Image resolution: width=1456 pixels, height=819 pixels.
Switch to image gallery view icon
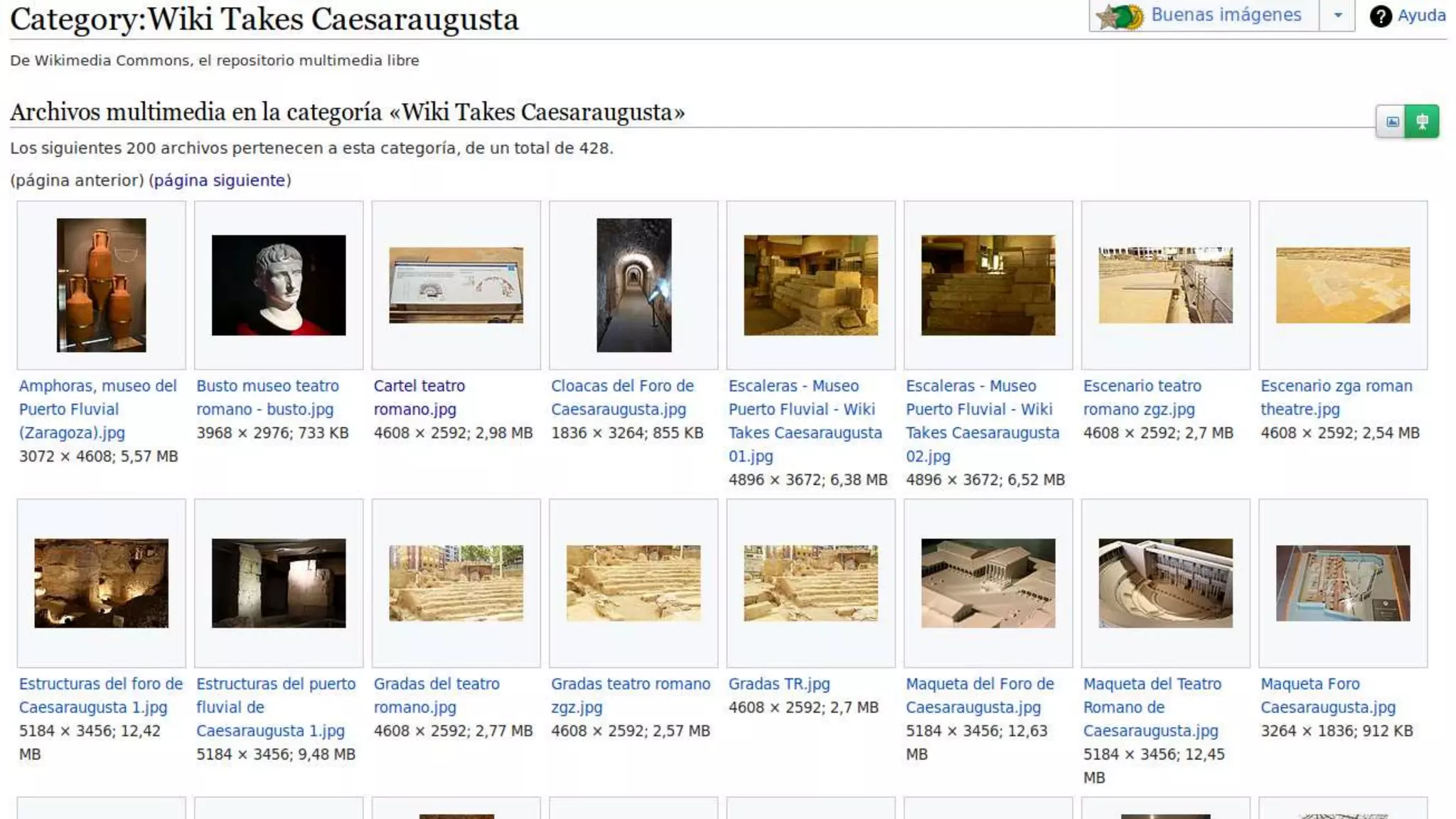[1392, 122]
